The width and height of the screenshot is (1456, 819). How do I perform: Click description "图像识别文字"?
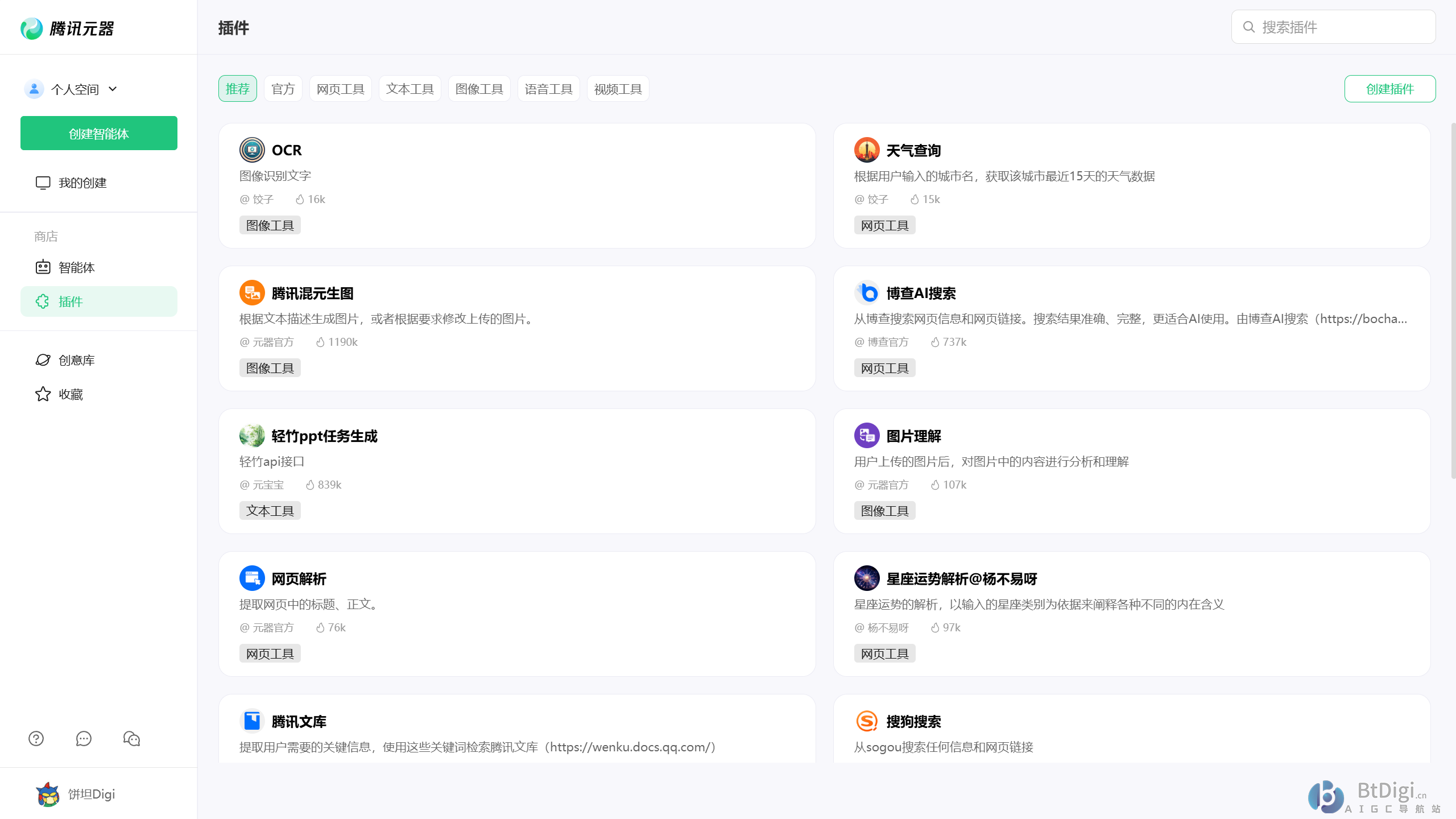tap(275, 176)
